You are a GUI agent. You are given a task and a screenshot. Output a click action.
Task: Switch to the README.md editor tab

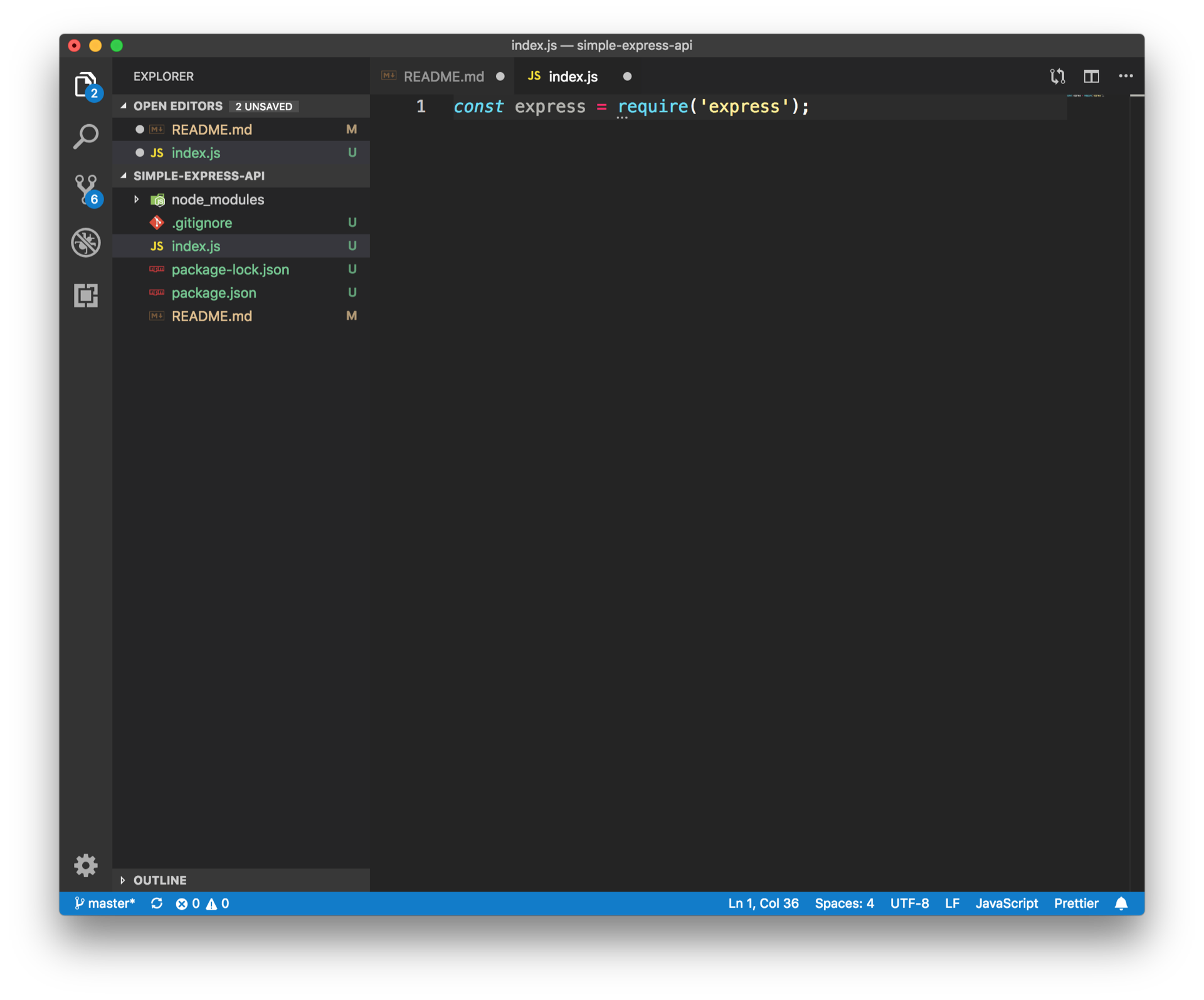[443, 76]
